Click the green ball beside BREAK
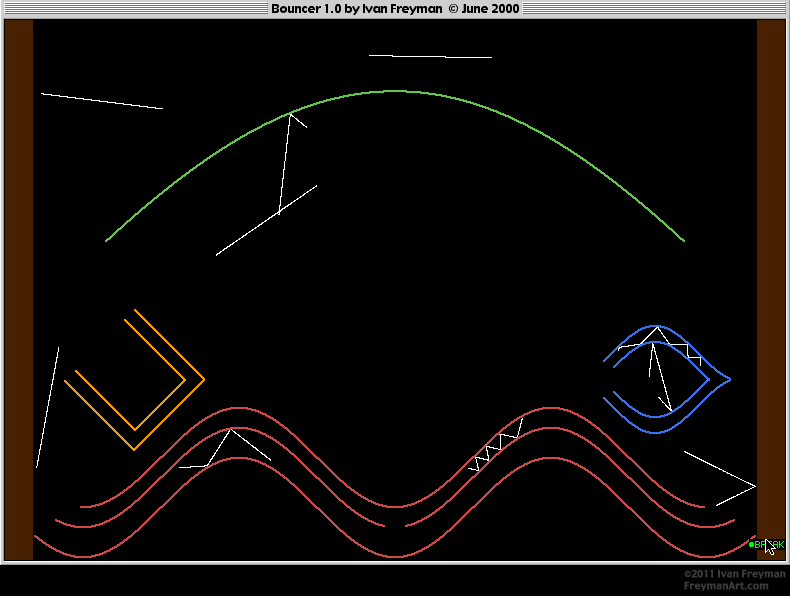Viewport: 790px width, 596px height. (x=751, y=545)
